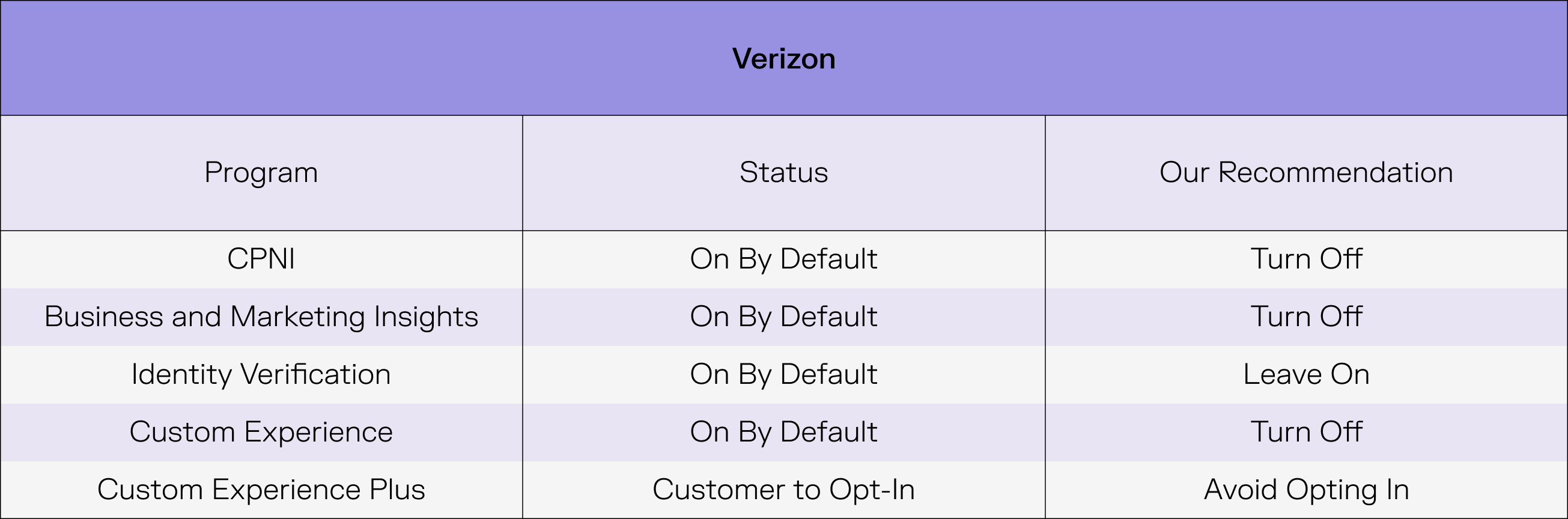Image resolution: width=1568 pixels, height=519 pixels.
Task: Click the Leave On recommendation cell
Action: (1306, 374)
